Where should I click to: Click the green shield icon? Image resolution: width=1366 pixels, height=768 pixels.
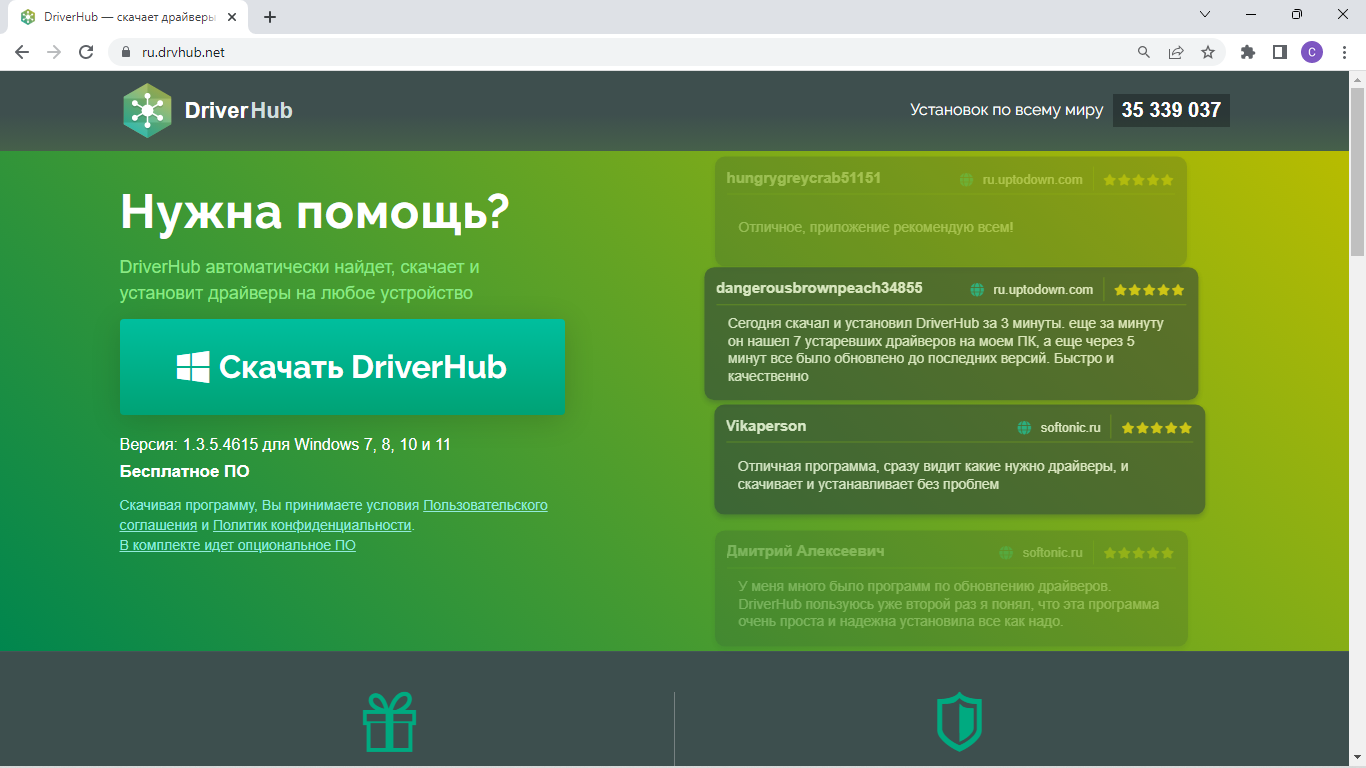(x=958, y=722)
